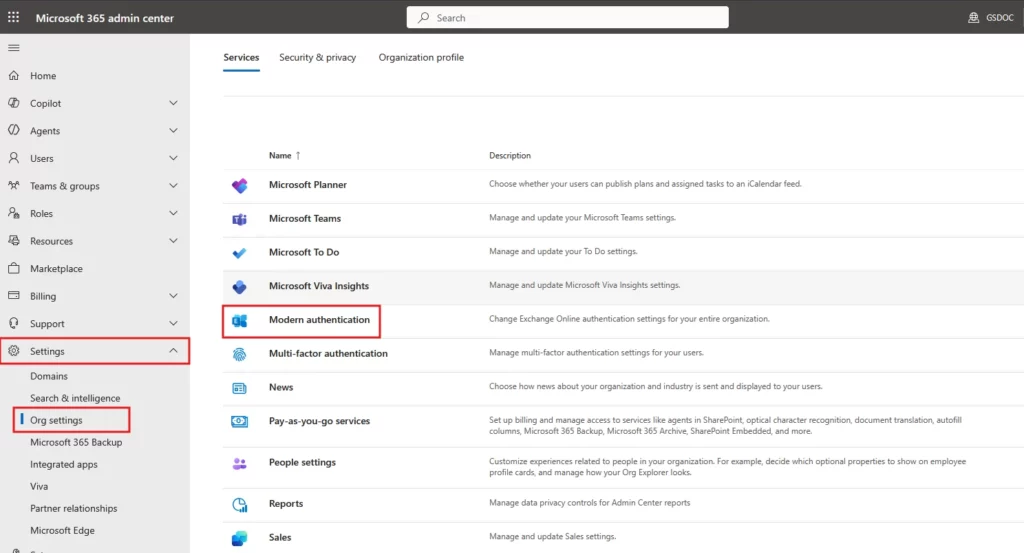Open Microsoft Planner settings
This screenshot has height=553, width=1024.
click(308, 185)
